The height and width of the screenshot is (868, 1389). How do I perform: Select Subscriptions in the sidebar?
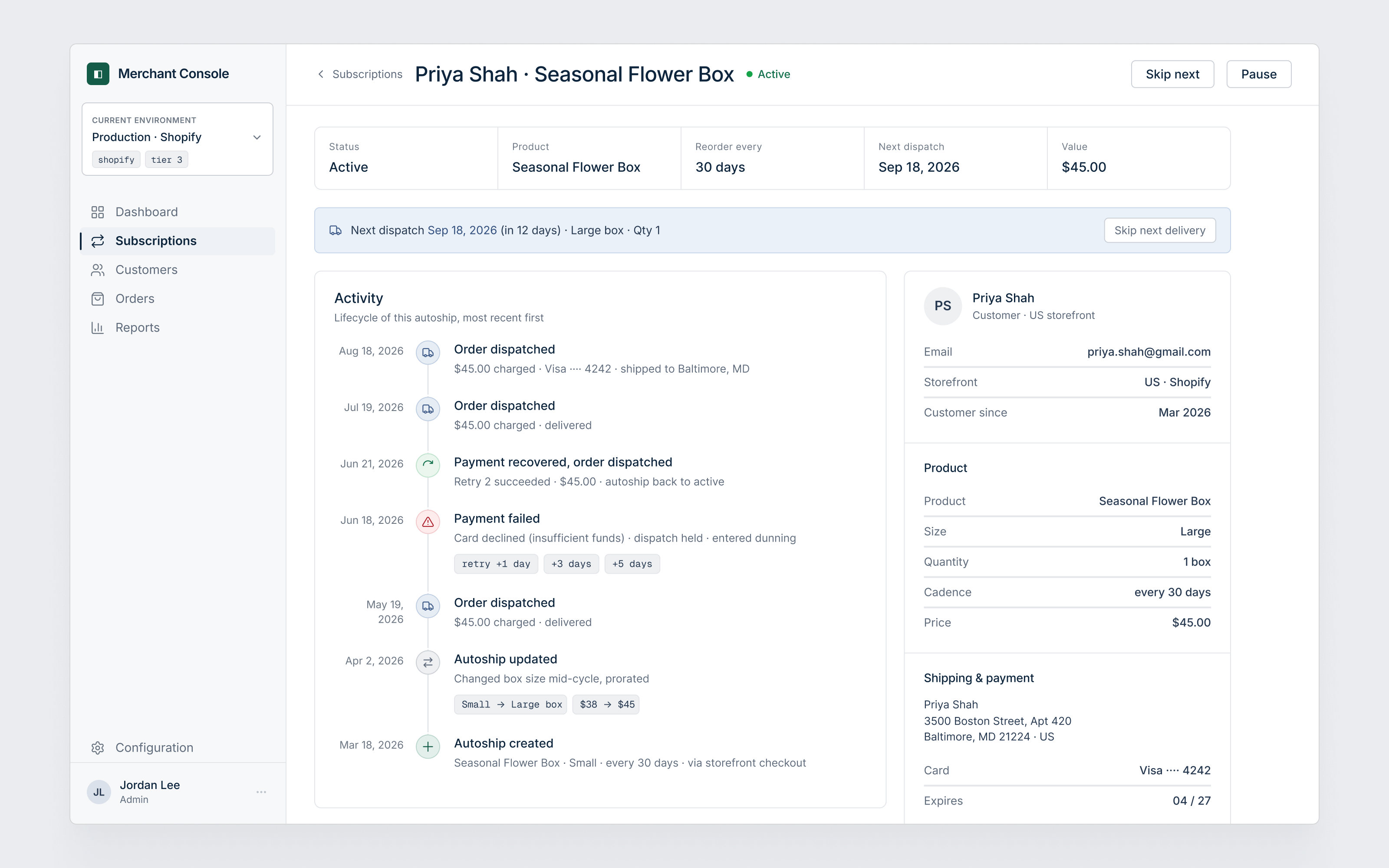point(178,241)
